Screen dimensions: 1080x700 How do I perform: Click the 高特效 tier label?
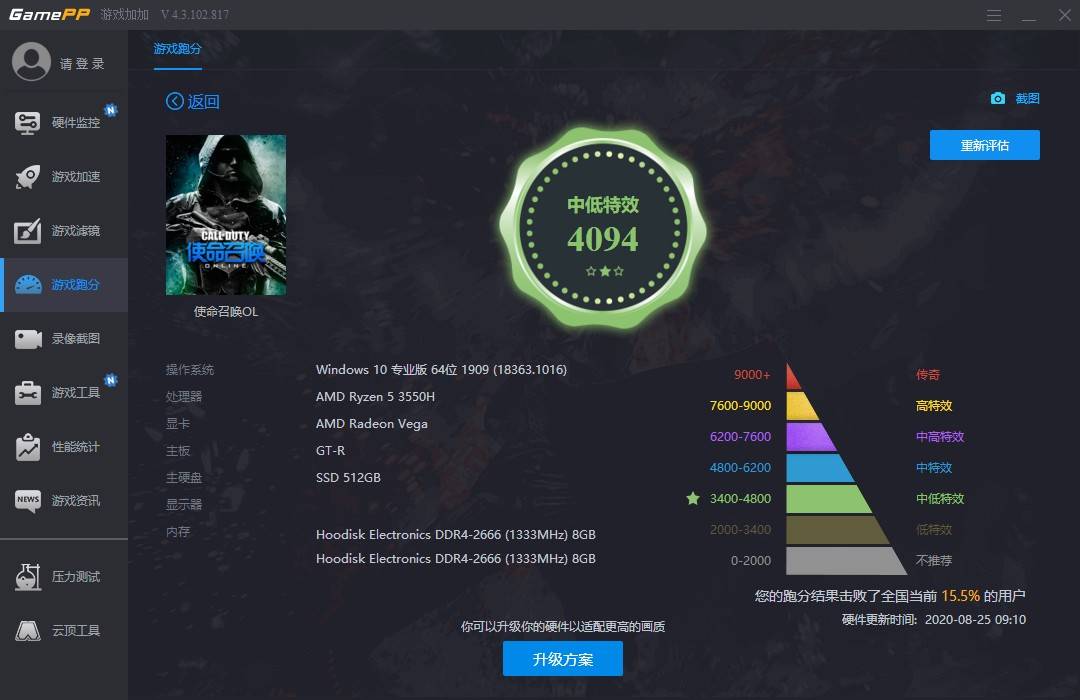tap(934, 406)
